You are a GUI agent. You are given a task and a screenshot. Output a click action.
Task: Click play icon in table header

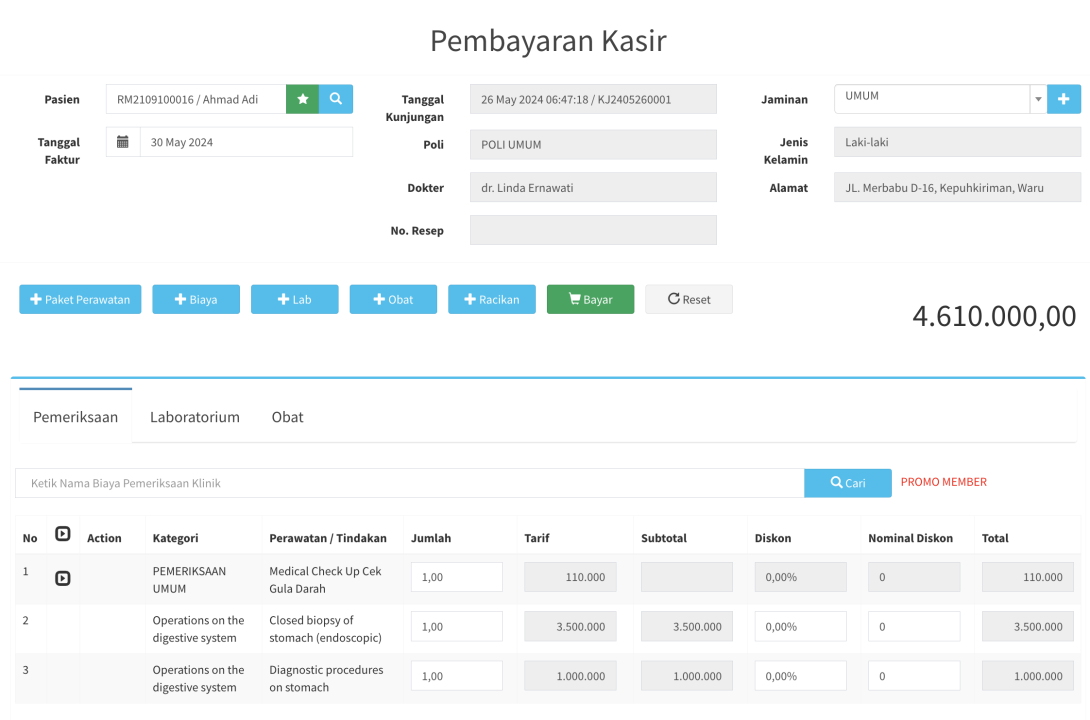click(63, 534)
